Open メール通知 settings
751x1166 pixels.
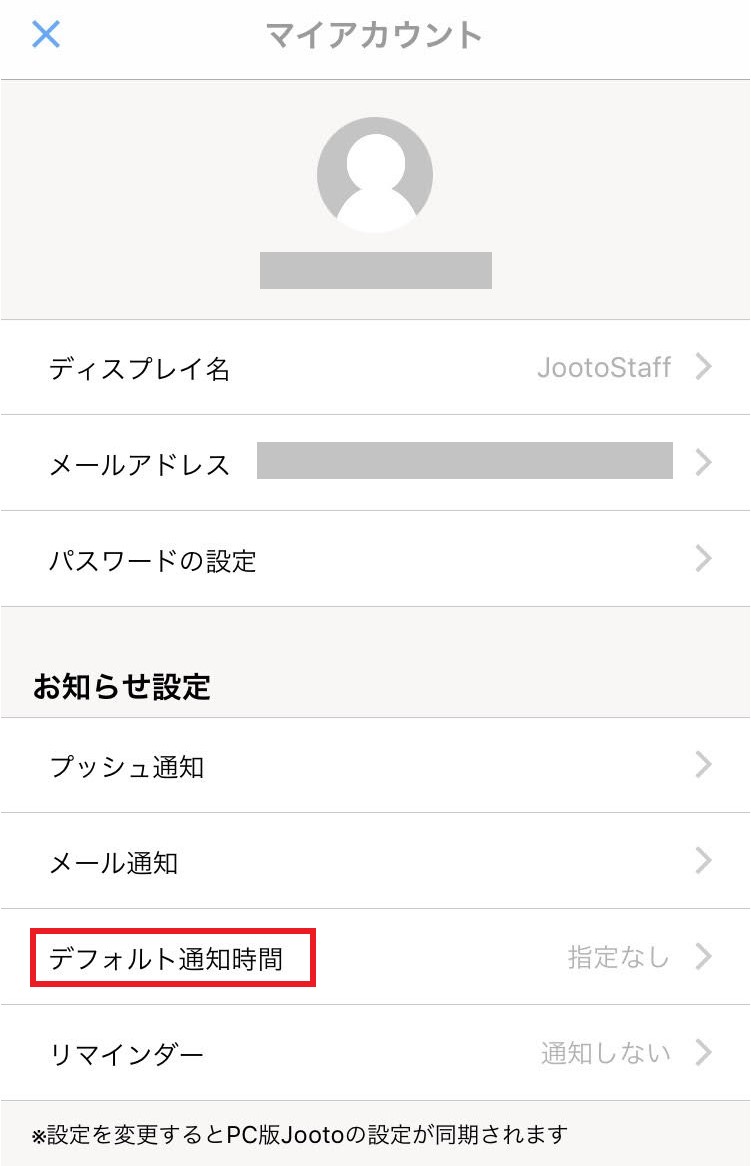114,862
